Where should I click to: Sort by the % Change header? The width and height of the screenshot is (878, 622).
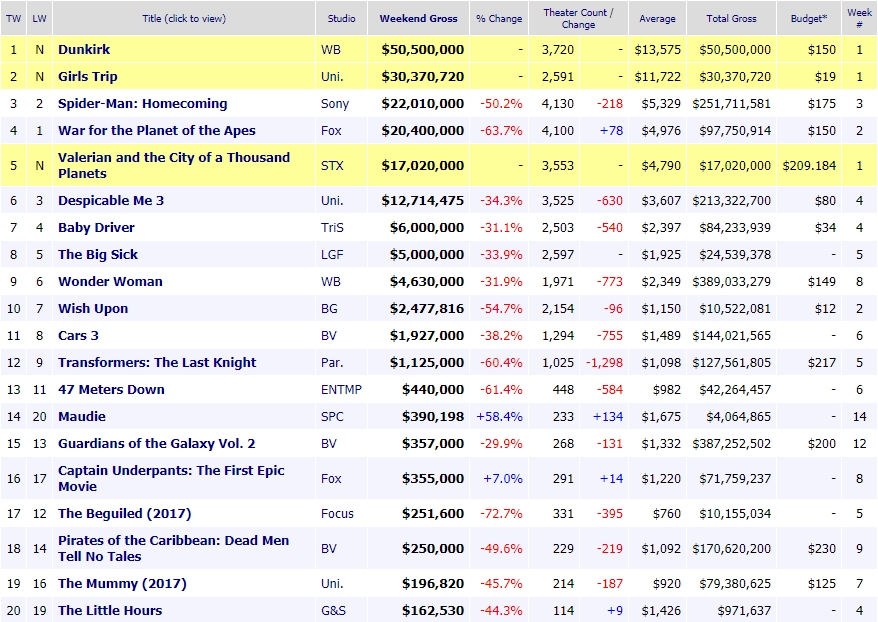click(x=499, y=18)
